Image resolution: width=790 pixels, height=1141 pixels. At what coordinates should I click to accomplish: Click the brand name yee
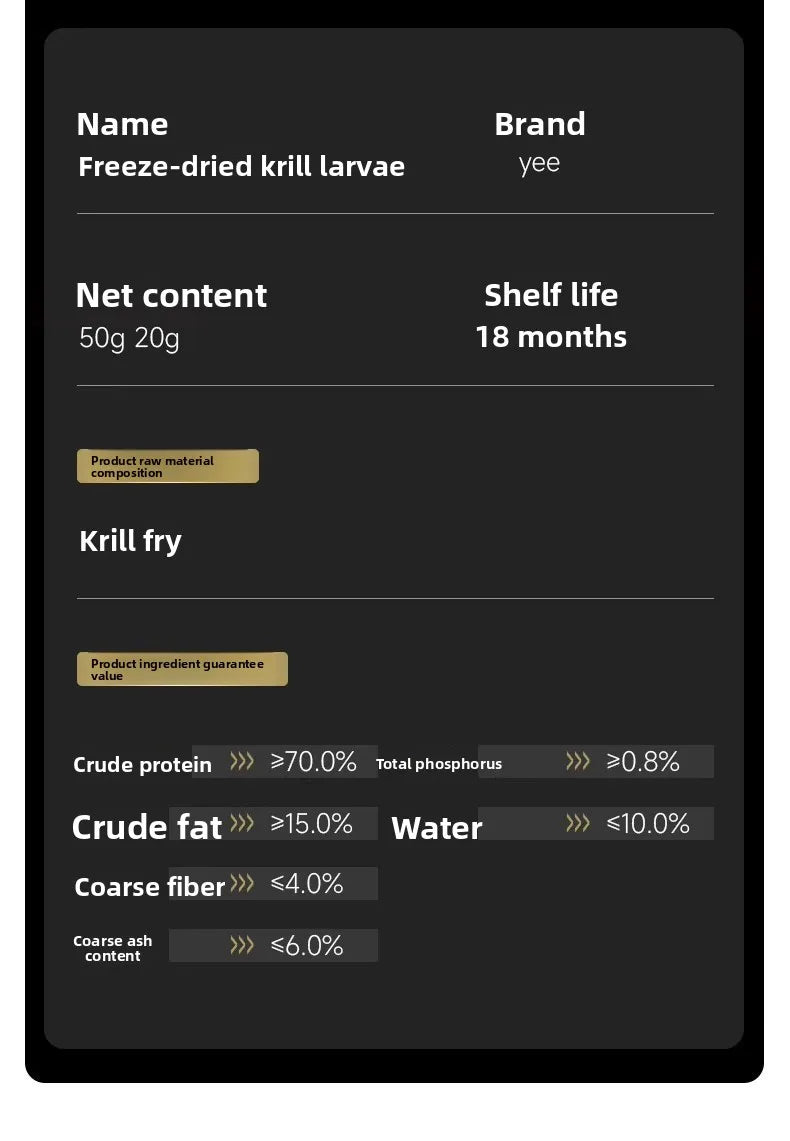pos(539,164)
